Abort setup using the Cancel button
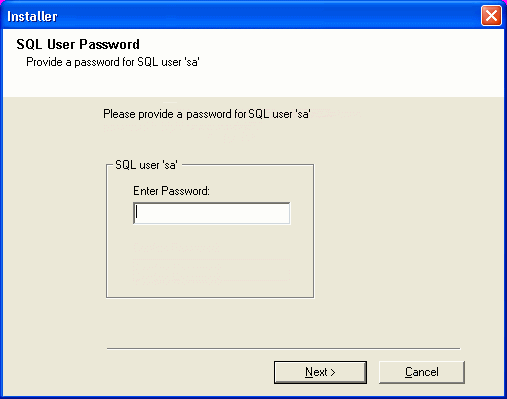The image size is (507, 399). pos(422,372)
